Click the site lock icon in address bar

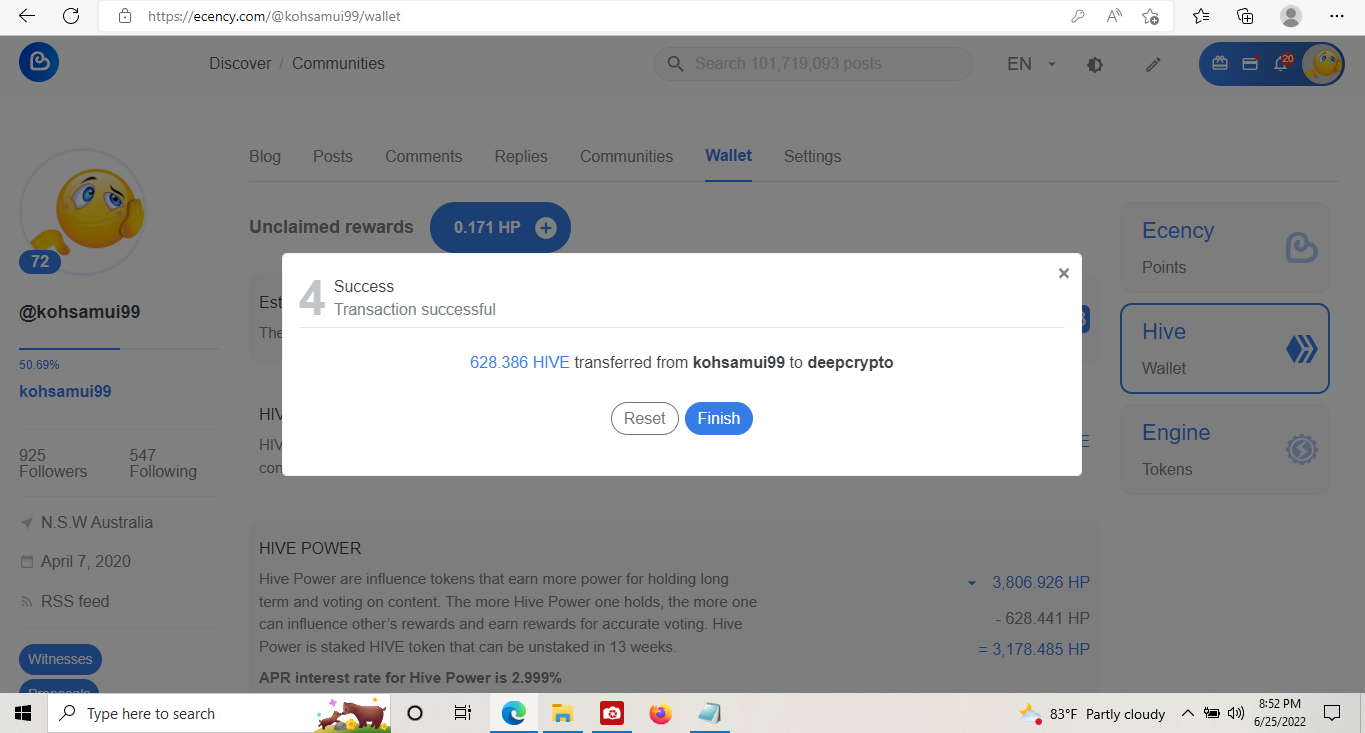[125, 16]
